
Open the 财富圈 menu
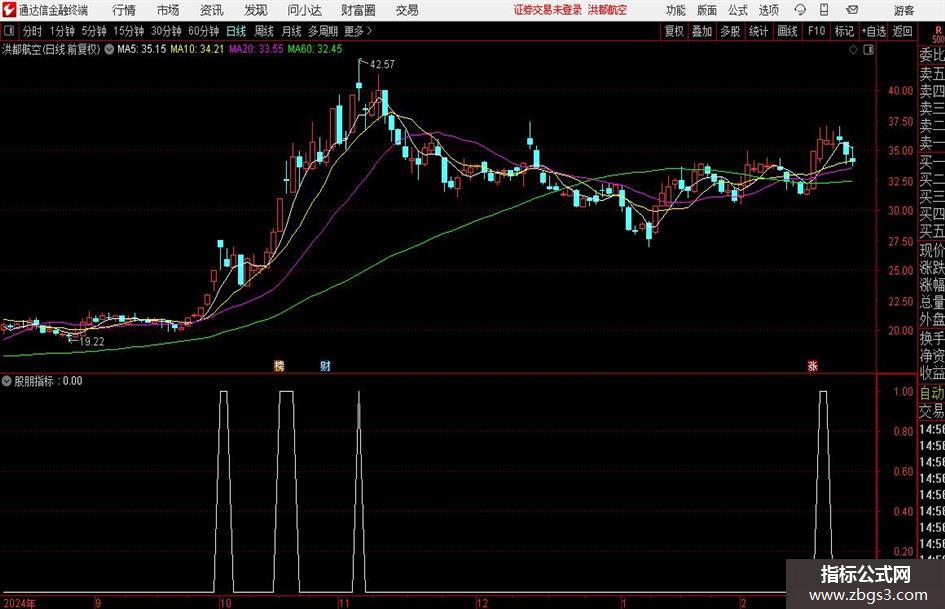point(358,10)
